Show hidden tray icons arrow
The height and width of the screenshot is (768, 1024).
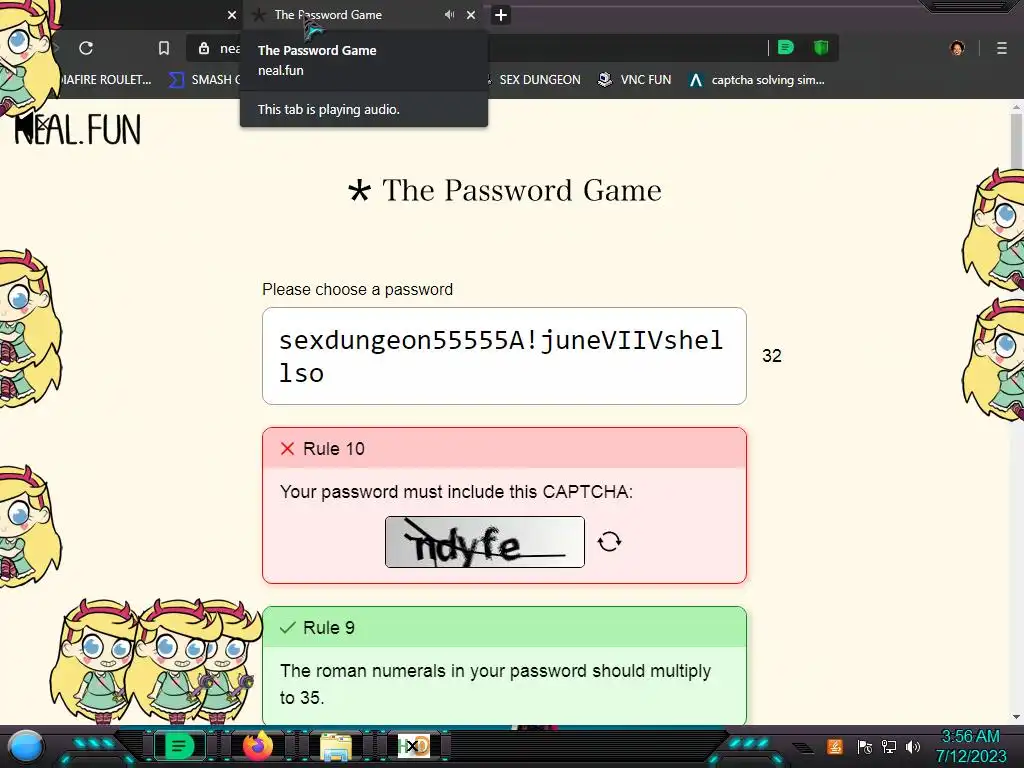[x=805, y=748]
